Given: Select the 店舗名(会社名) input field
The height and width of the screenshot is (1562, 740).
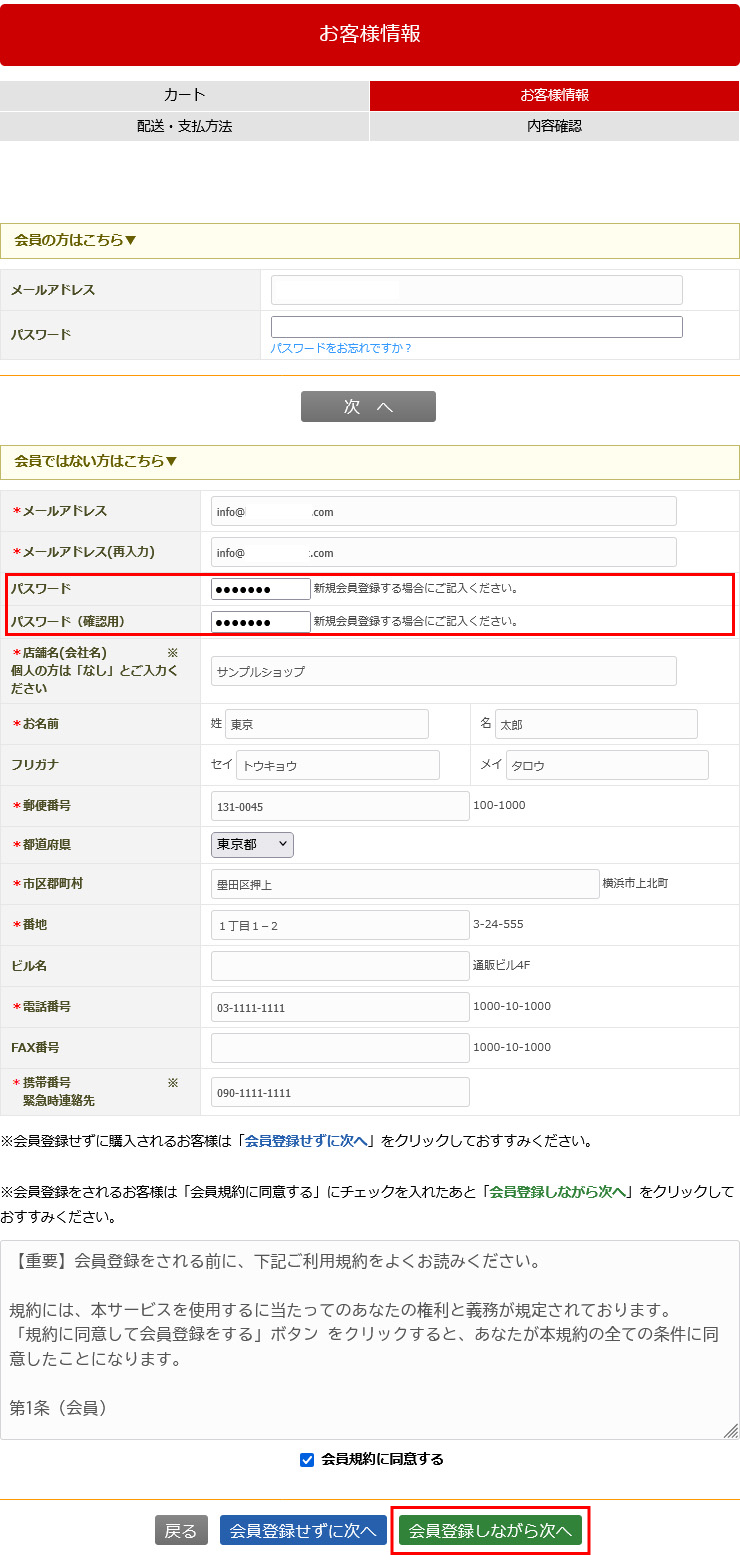Looking at the screenshot, I should pos(443,671).
